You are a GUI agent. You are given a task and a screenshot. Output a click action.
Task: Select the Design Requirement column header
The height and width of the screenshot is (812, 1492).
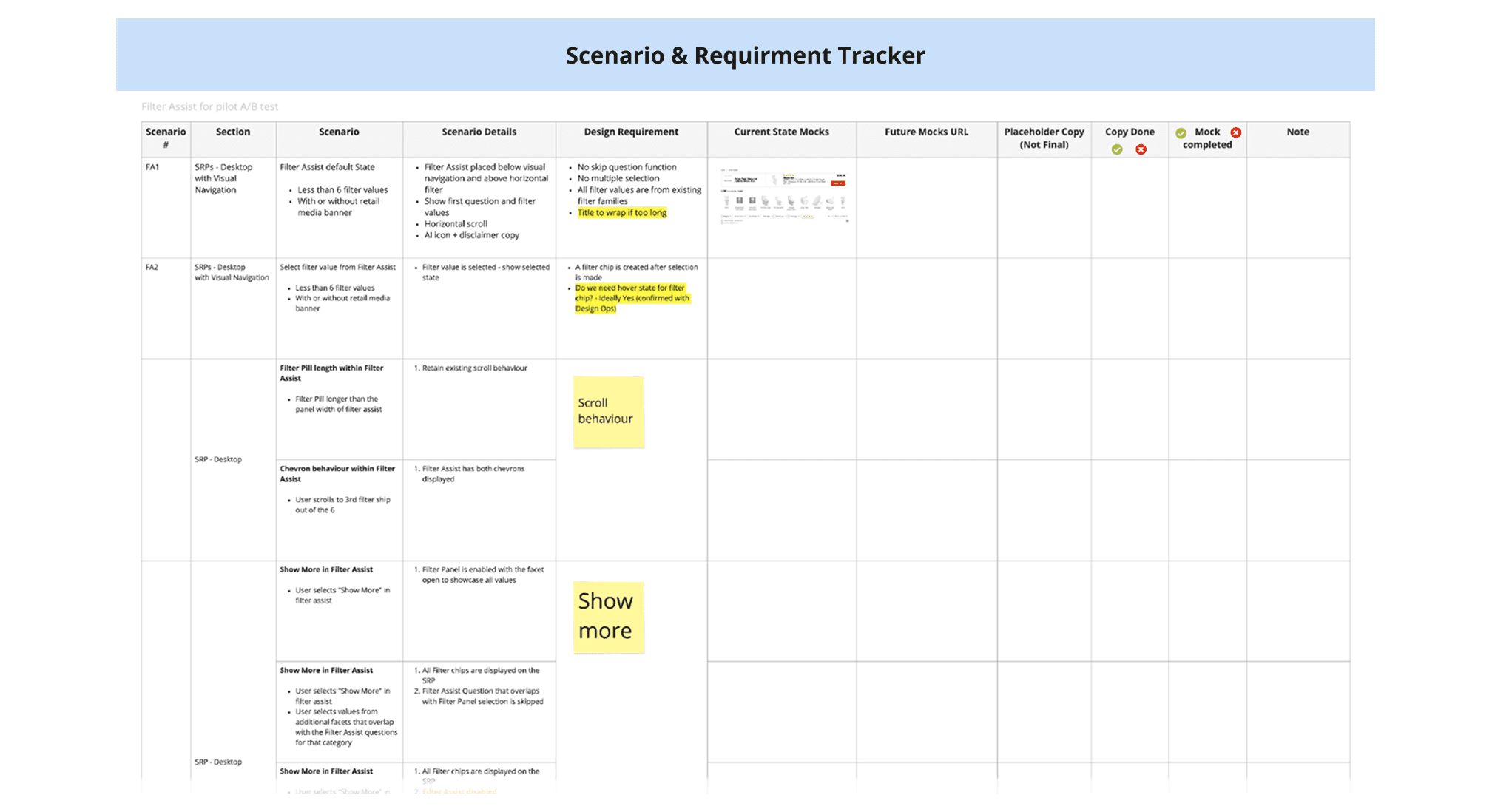631,132
